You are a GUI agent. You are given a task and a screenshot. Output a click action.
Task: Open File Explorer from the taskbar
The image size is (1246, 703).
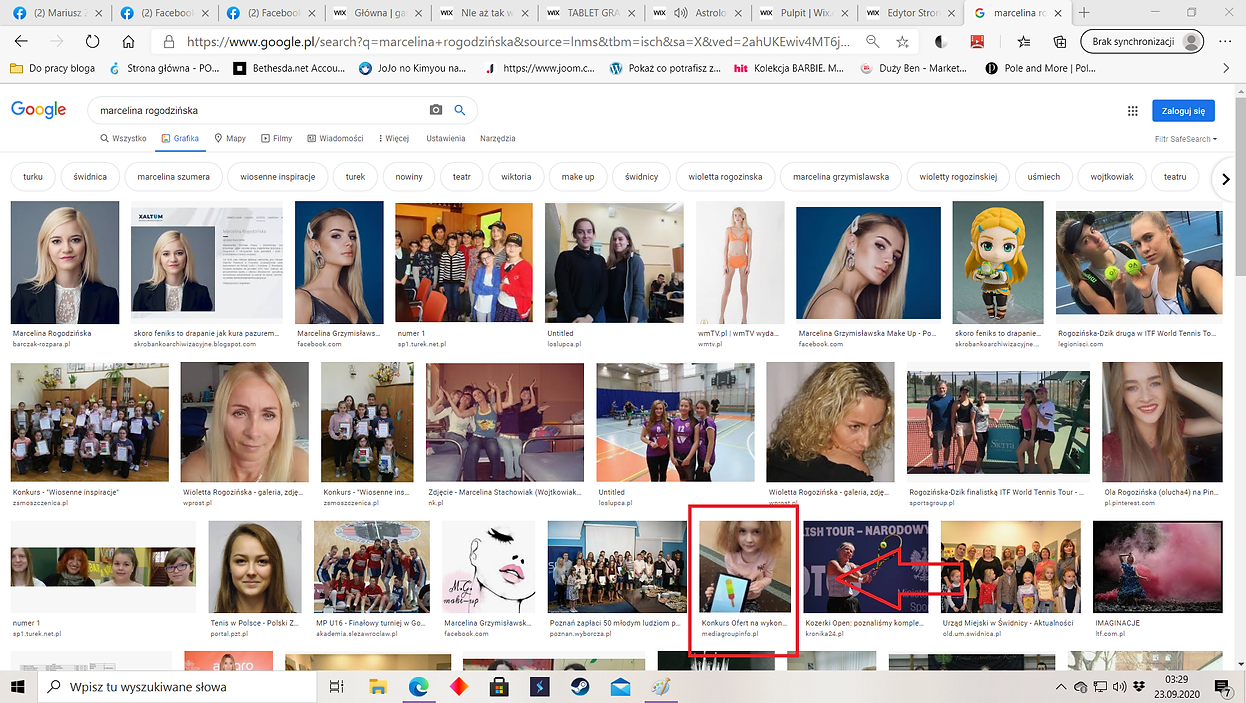(x=377, y=687)
